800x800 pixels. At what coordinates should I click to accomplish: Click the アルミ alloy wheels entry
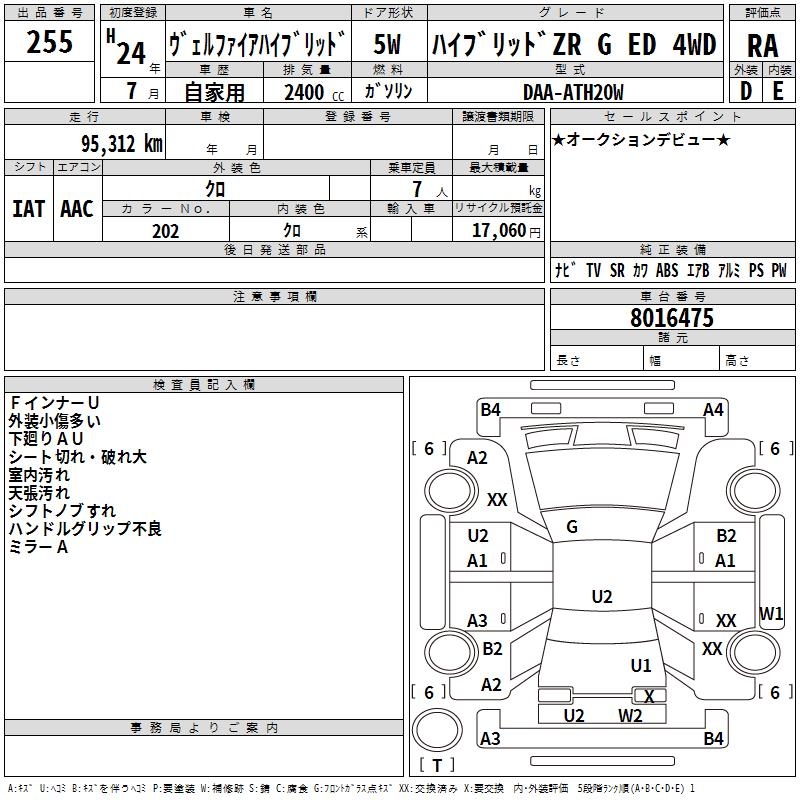click(x=729, y=270)
